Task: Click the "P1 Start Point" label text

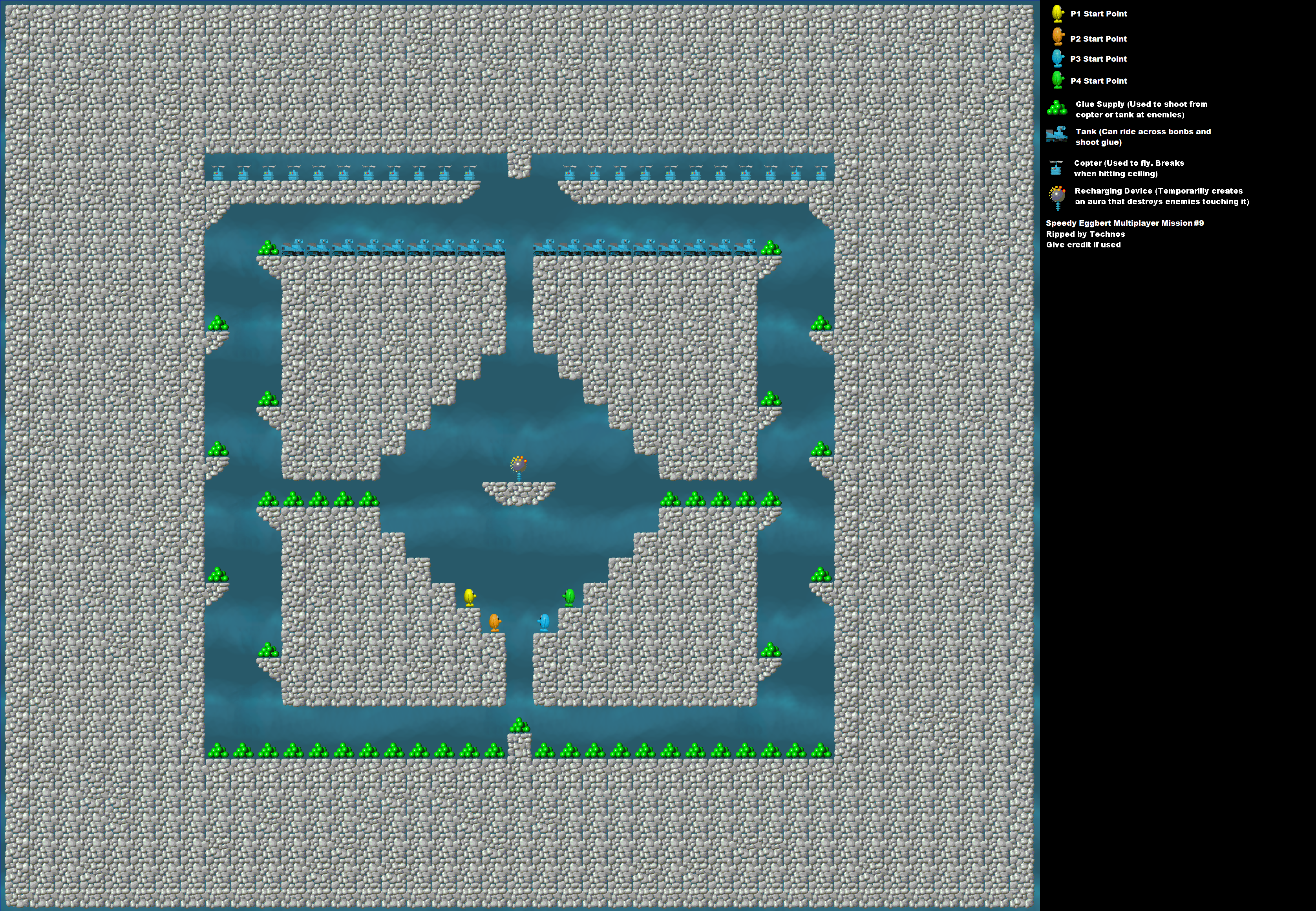Action: point(1098,14)
